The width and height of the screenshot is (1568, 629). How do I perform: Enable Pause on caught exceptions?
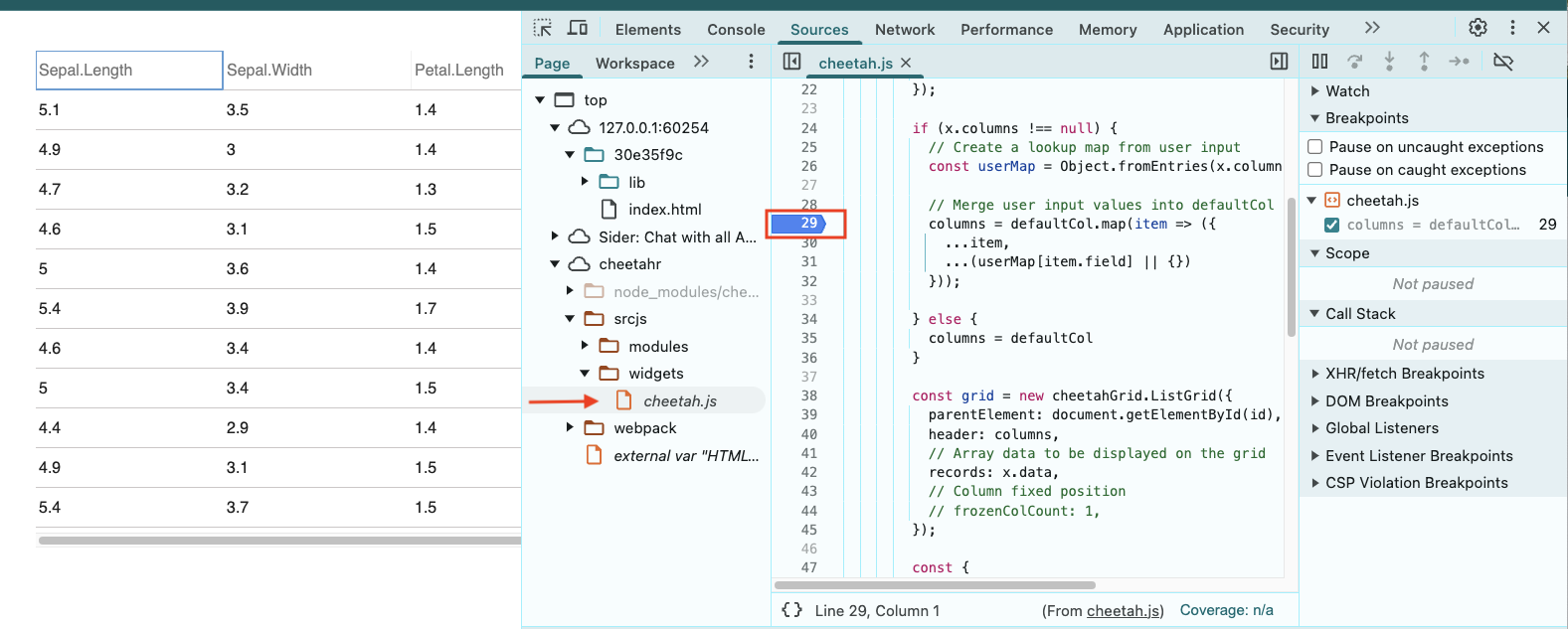(x=1314, y=170)
